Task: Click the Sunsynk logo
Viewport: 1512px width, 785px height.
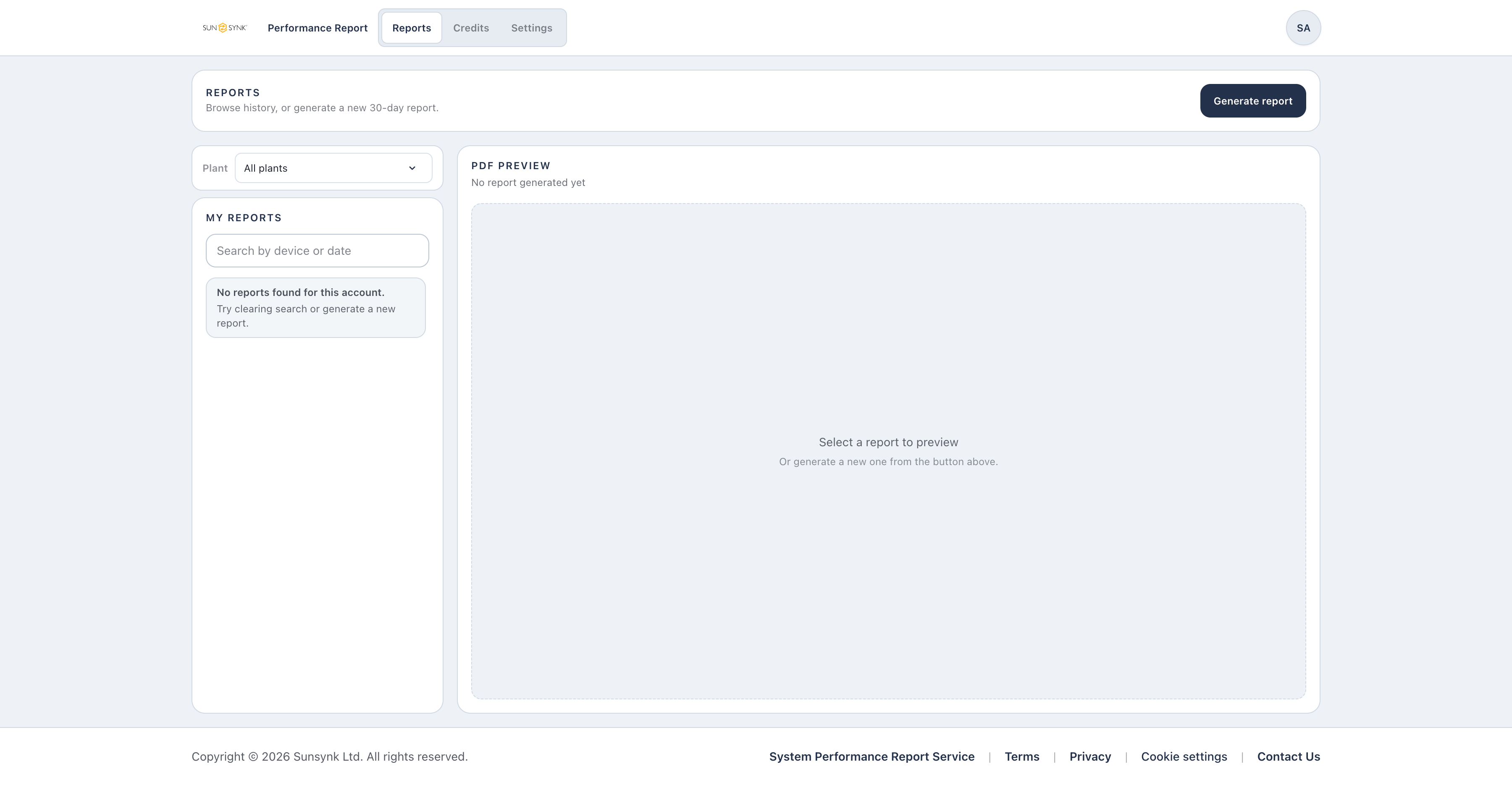Action: (224, 28)
